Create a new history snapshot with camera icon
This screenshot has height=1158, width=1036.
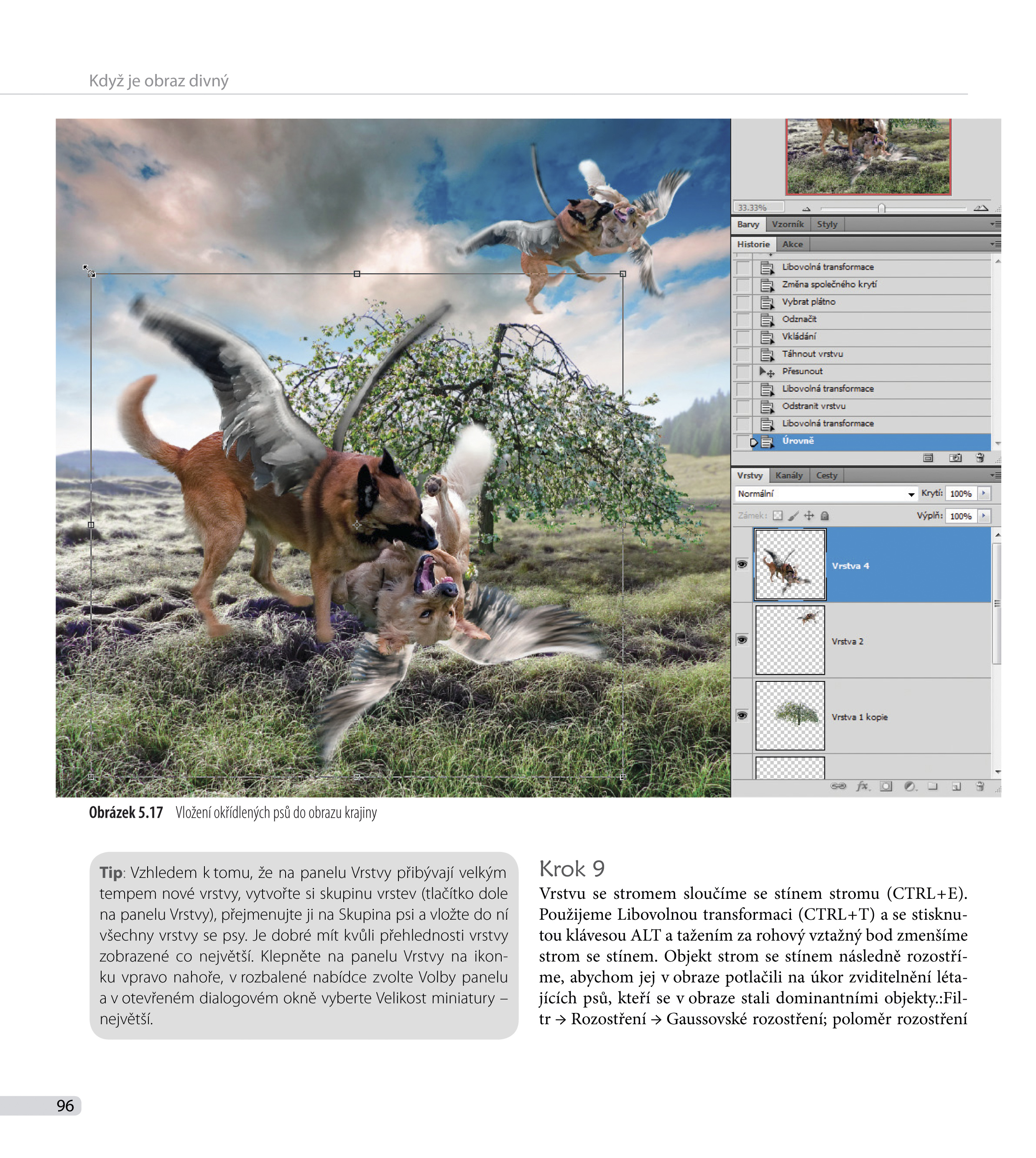coord(955,457)
